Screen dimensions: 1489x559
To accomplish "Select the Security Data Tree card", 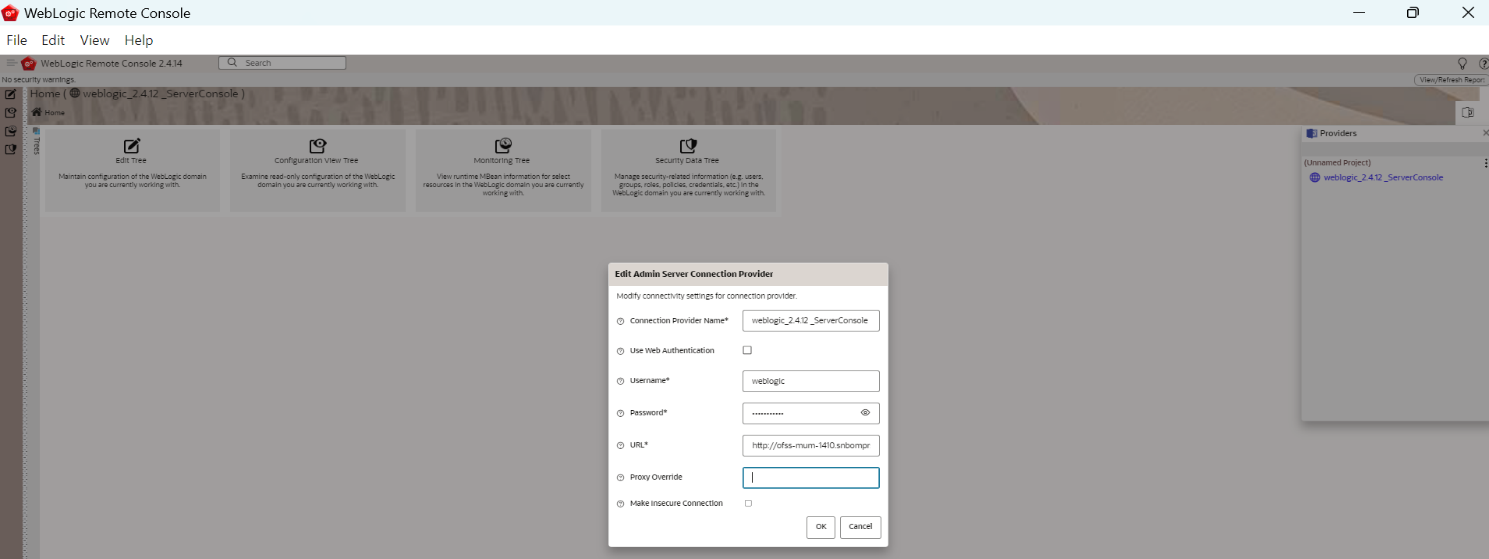I will point(687,170).
